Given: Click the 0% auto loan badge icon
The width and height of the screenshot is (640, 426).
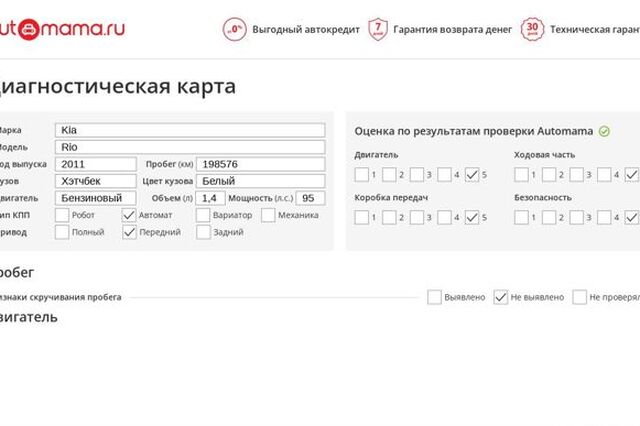Looking at the screenshot, I should [235, 29].
